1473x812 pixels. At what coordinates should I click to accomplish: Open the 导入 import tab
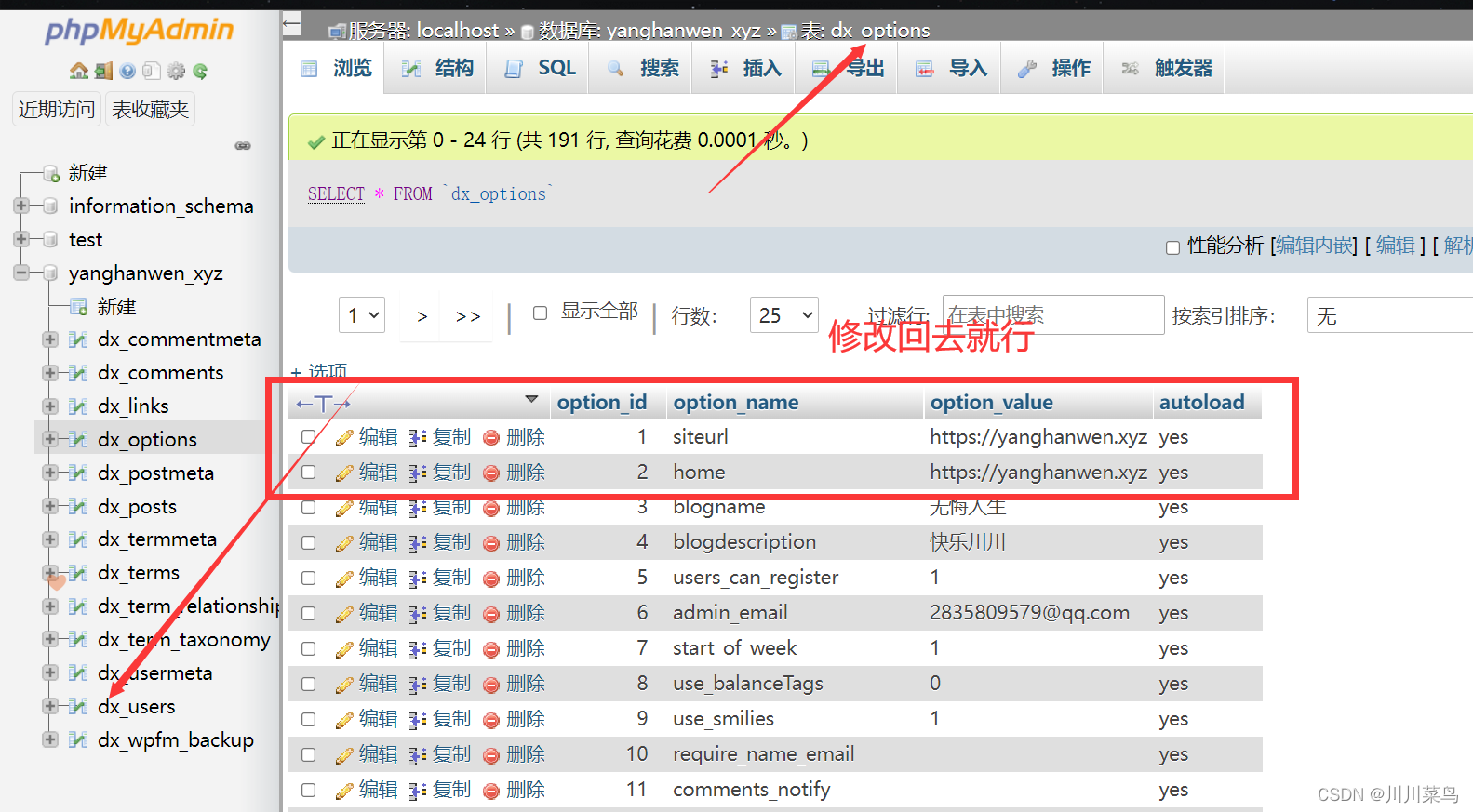click(x=951, y=68)
